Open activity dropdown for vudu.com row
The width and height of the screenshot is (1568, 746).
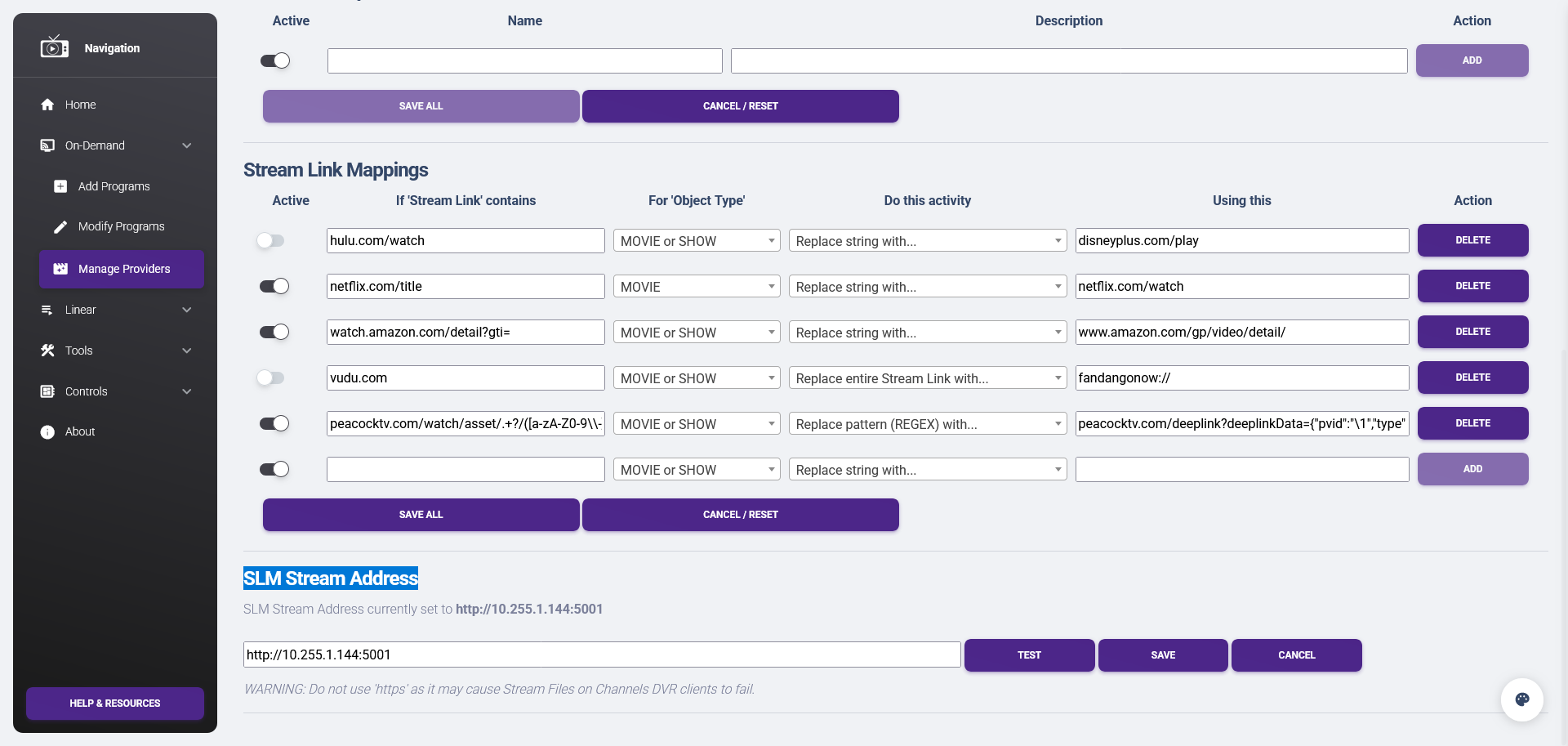(x=927, y=378)
